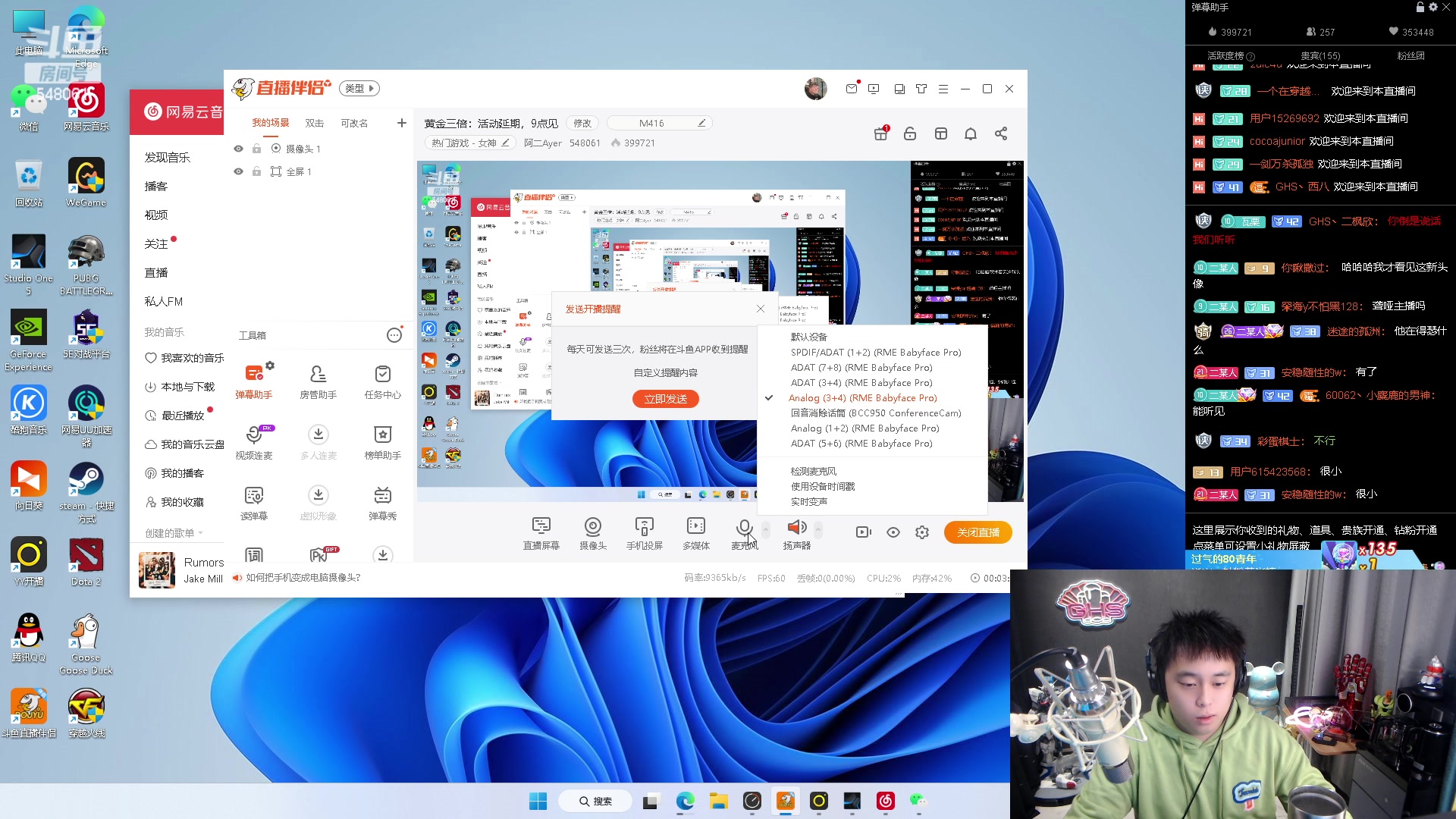
Task: Click the recording camera icon beside 关闭直播
Action: (864, 532)
